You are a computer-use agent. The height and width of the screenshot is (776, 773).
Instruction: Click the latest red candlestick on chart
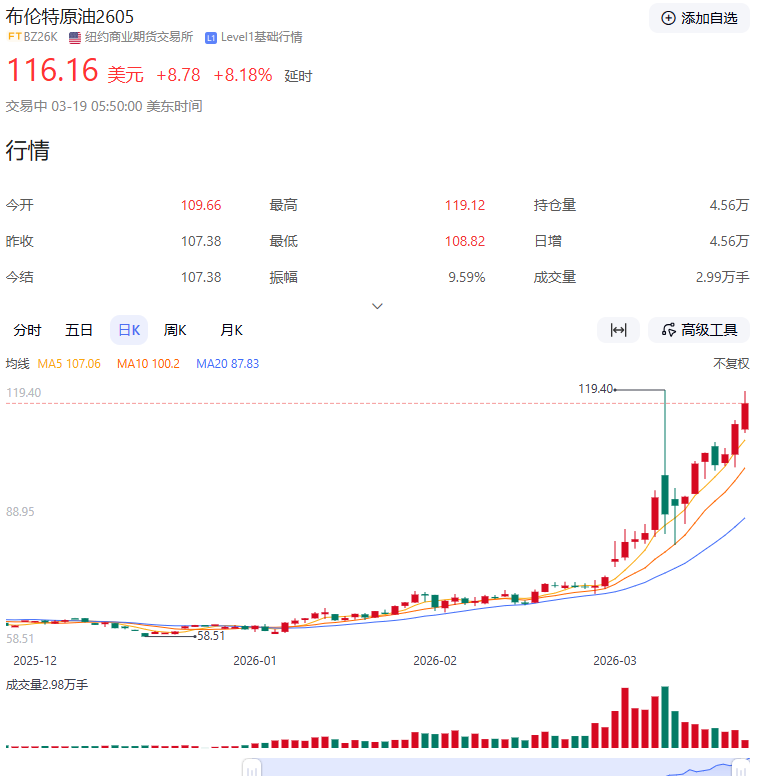click(x=745, y=416)
